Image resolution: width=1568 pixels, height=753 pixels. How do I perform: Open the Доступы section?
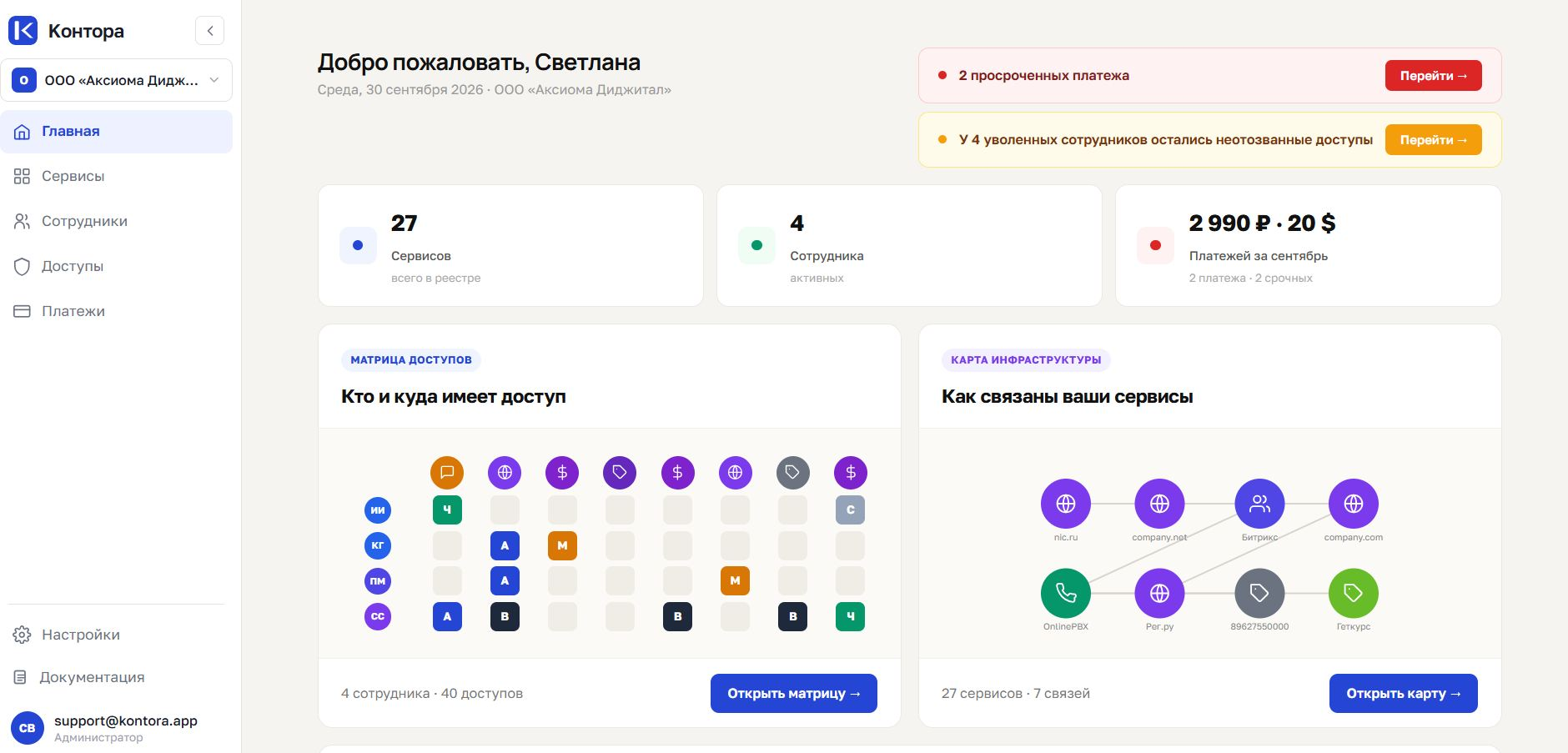[117, 266]
